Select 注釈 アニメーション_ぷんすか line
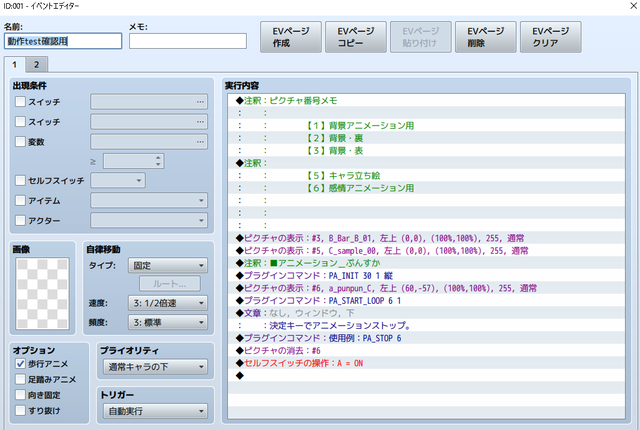The width and height of the screenshot is (640, 430). (426, 263)
